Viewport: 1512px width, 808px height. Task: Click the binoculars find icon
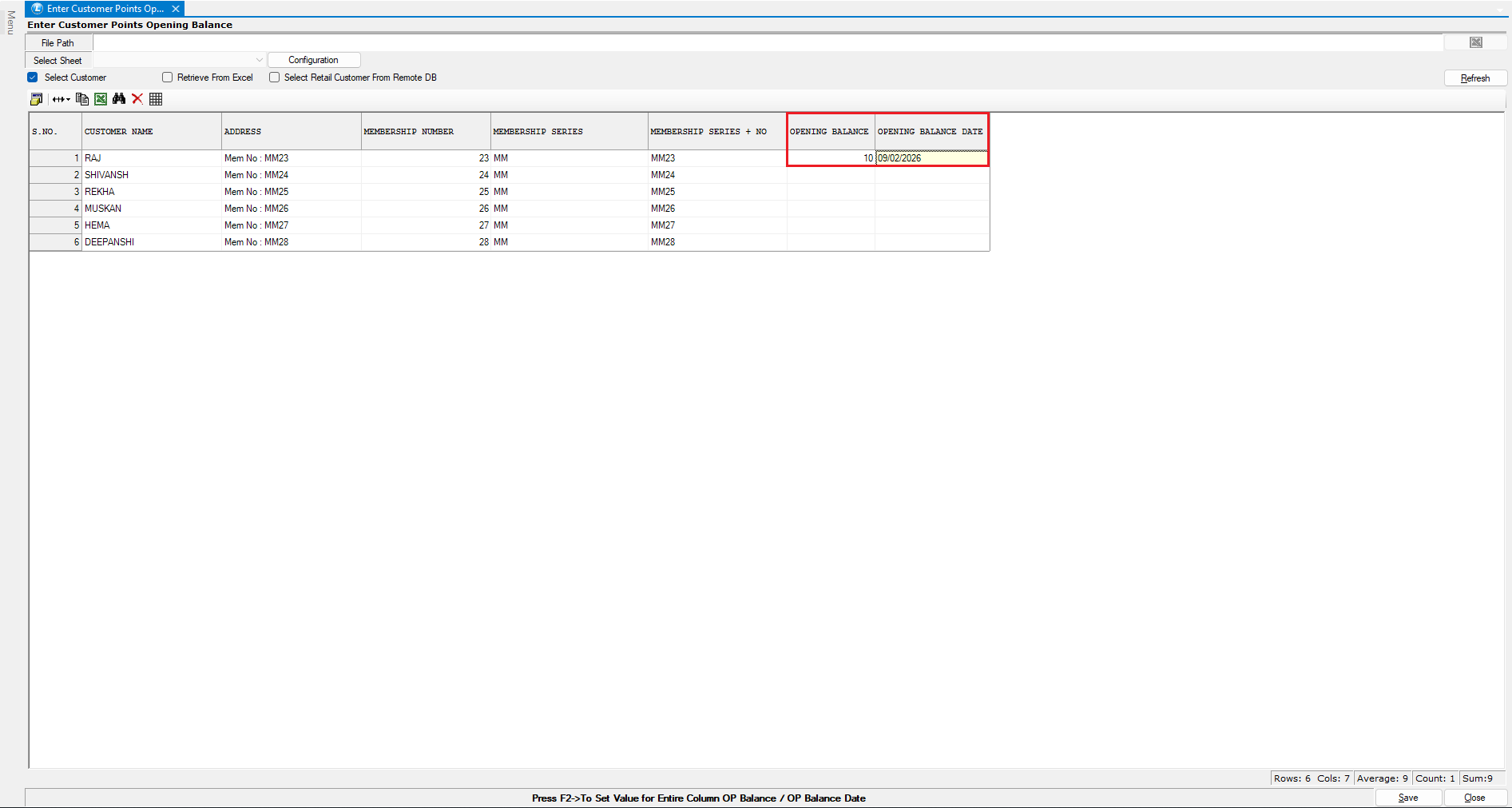point(119,99)
